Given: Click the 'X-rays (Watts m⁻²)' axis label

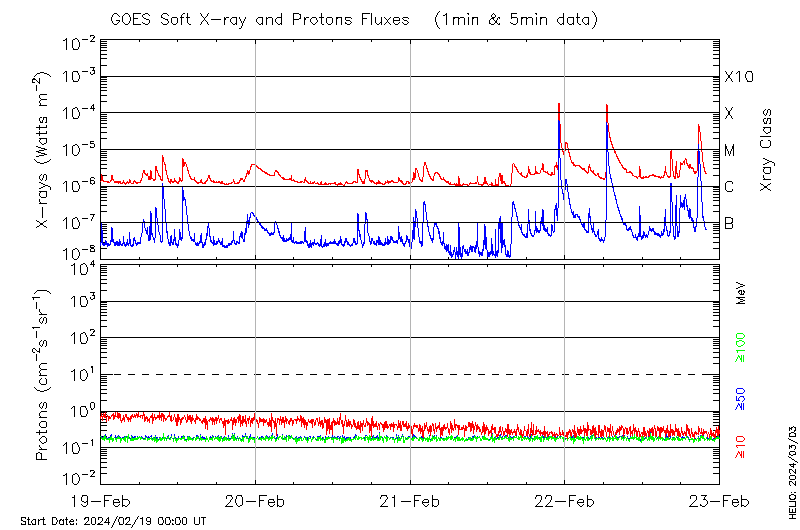Looking at the screenshot, I should point(43,150).
